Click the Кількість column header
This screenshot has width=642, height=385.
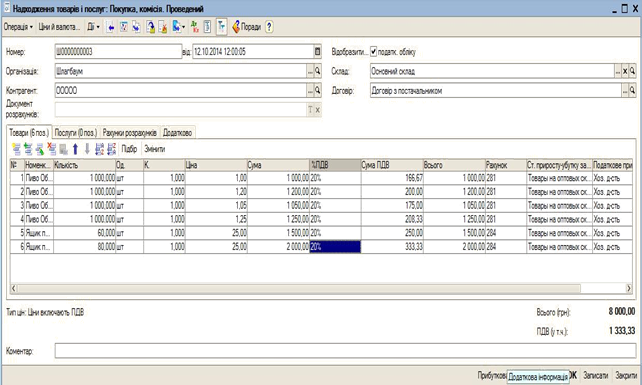coord(84,165)
